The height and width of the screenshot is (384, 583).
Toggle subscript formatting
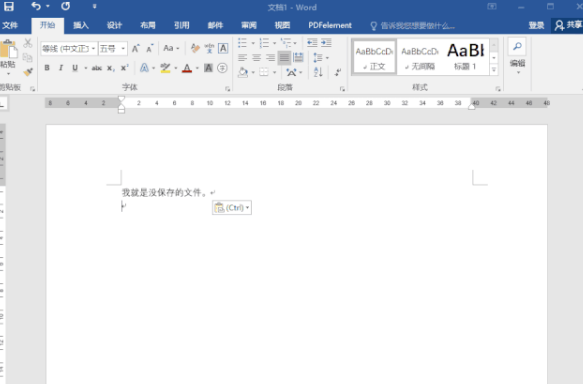pyautogui.click(x=110, y=68)
